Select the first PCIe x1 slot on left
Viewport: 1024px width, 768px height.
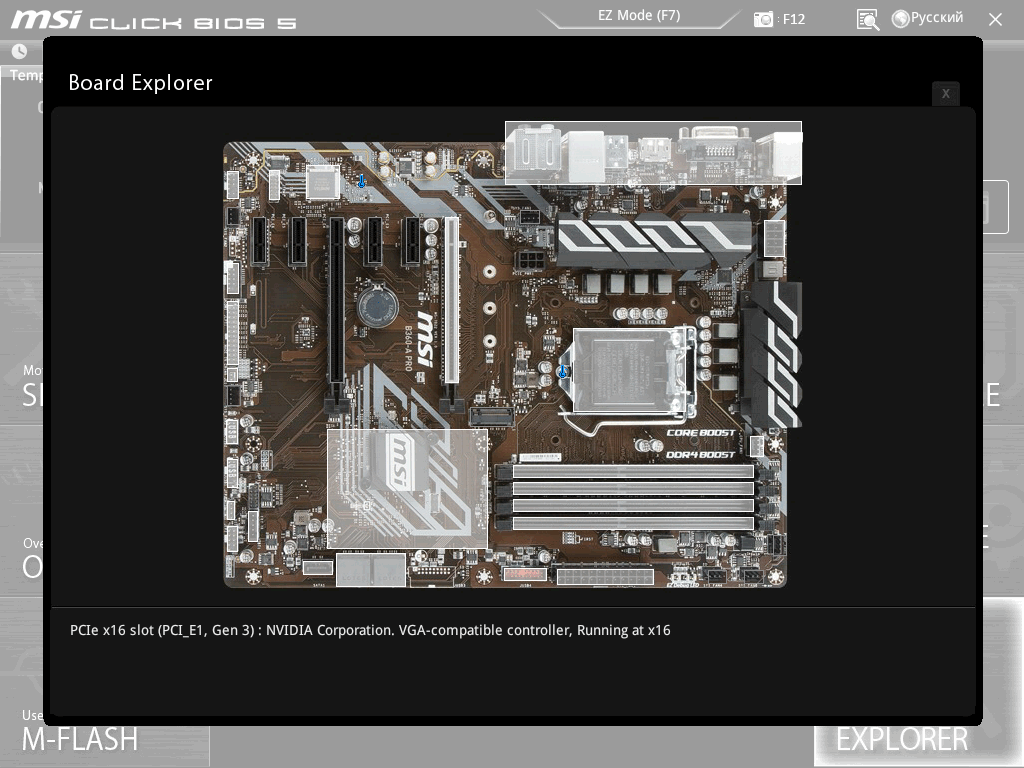coord(259,240)
